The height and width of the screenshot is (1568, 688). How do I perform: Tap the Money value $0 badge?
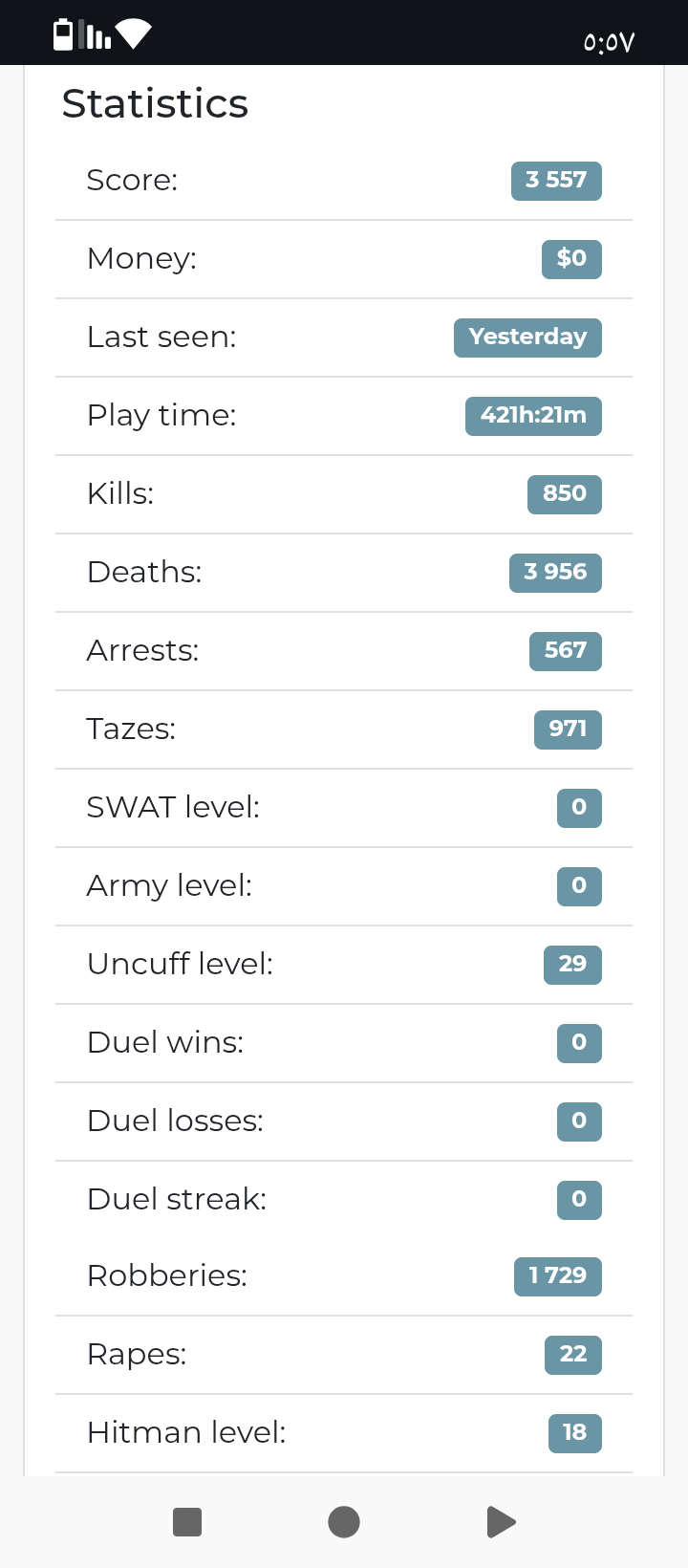click(571, 259)
